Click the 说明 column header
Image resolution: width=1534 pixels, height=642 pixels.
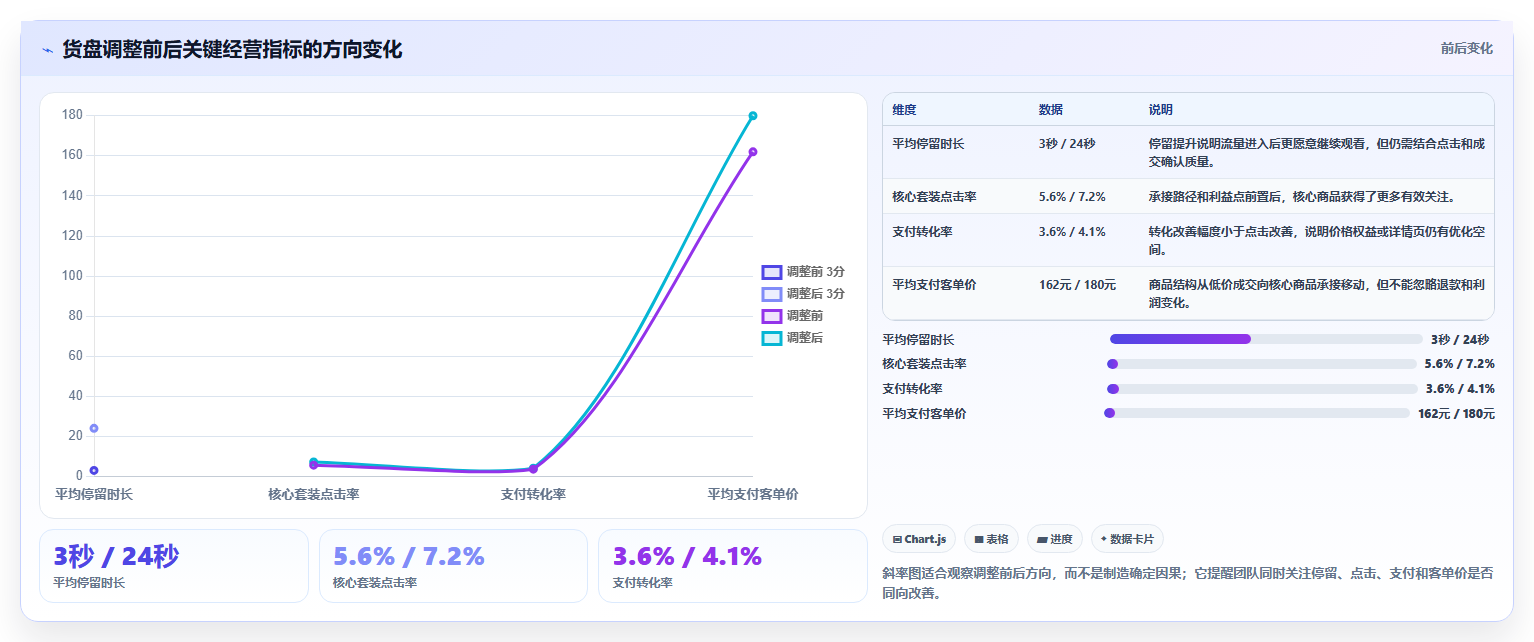1161,110
